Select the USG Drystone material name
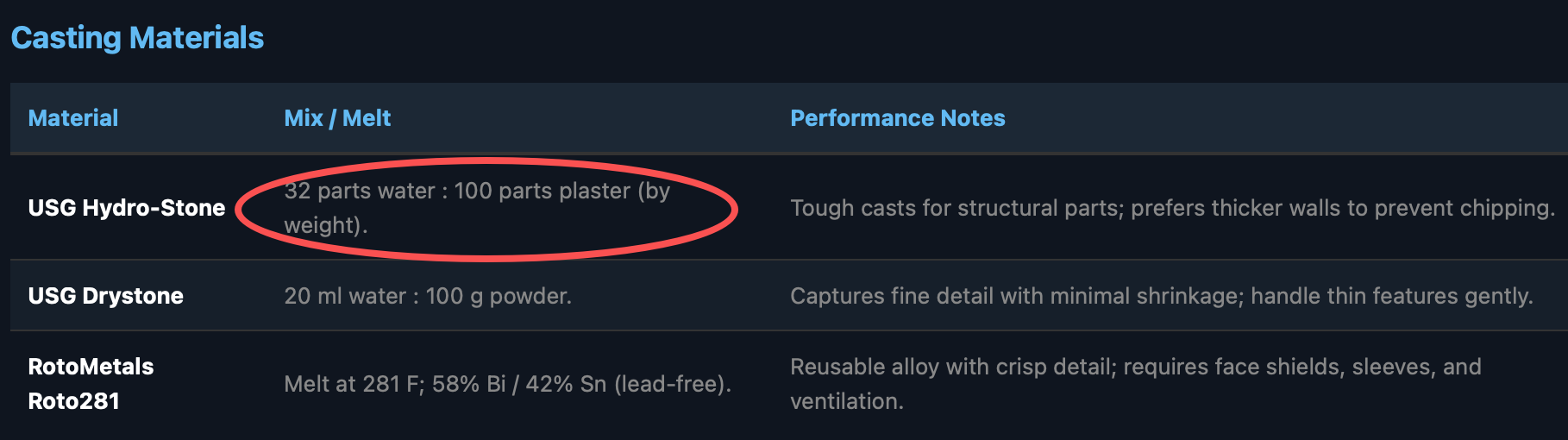This screenshot has height=440, width=1568. 106,296
